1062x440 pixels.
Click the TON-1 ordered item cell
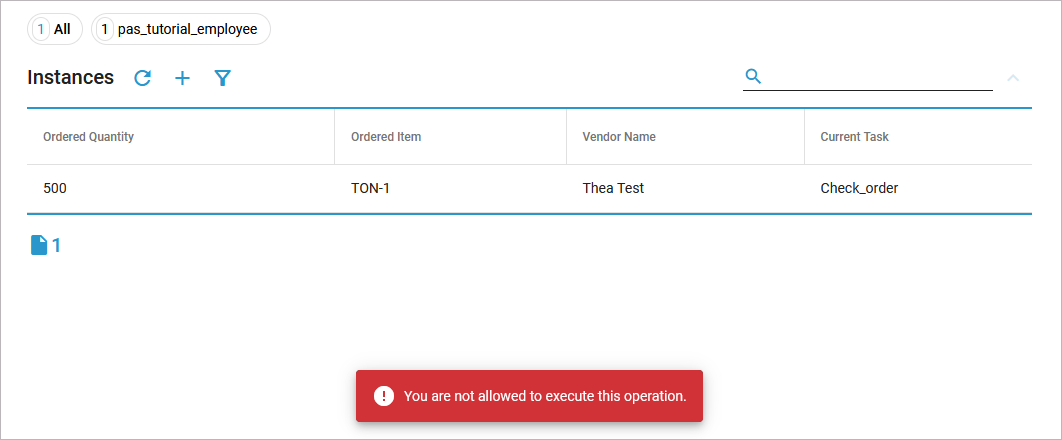(370, 188)
